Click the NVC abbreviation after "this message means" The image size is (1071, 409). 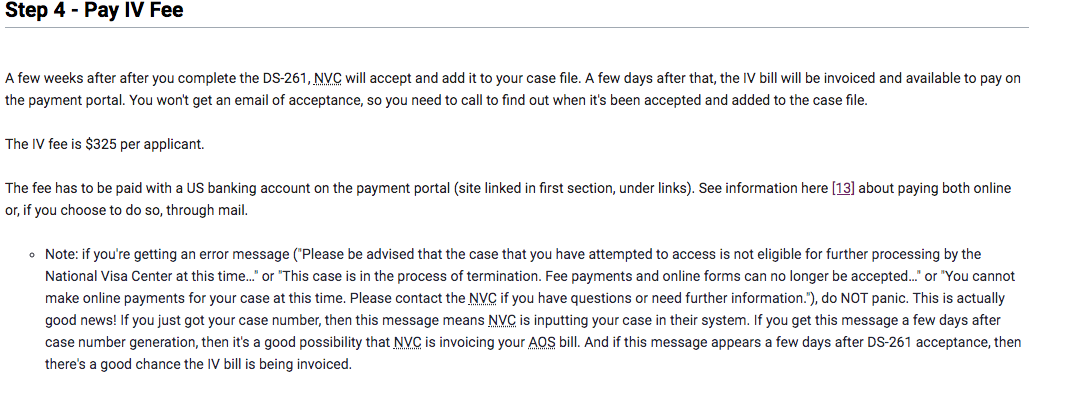pyautogui.click(x=502, y=320)
